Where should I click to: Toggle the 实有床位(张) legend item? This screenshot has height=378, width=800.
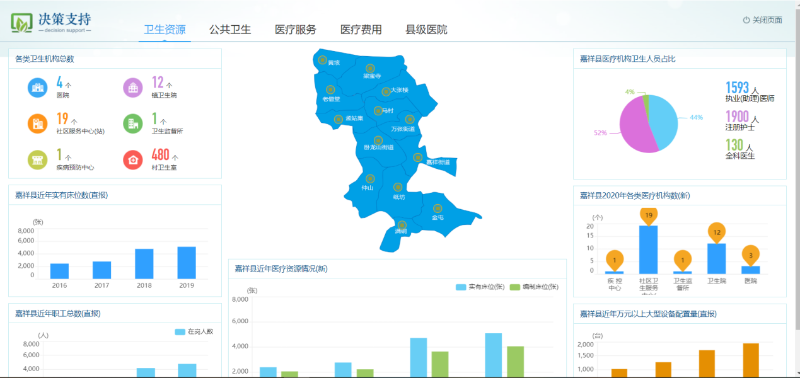coord(480,287)
